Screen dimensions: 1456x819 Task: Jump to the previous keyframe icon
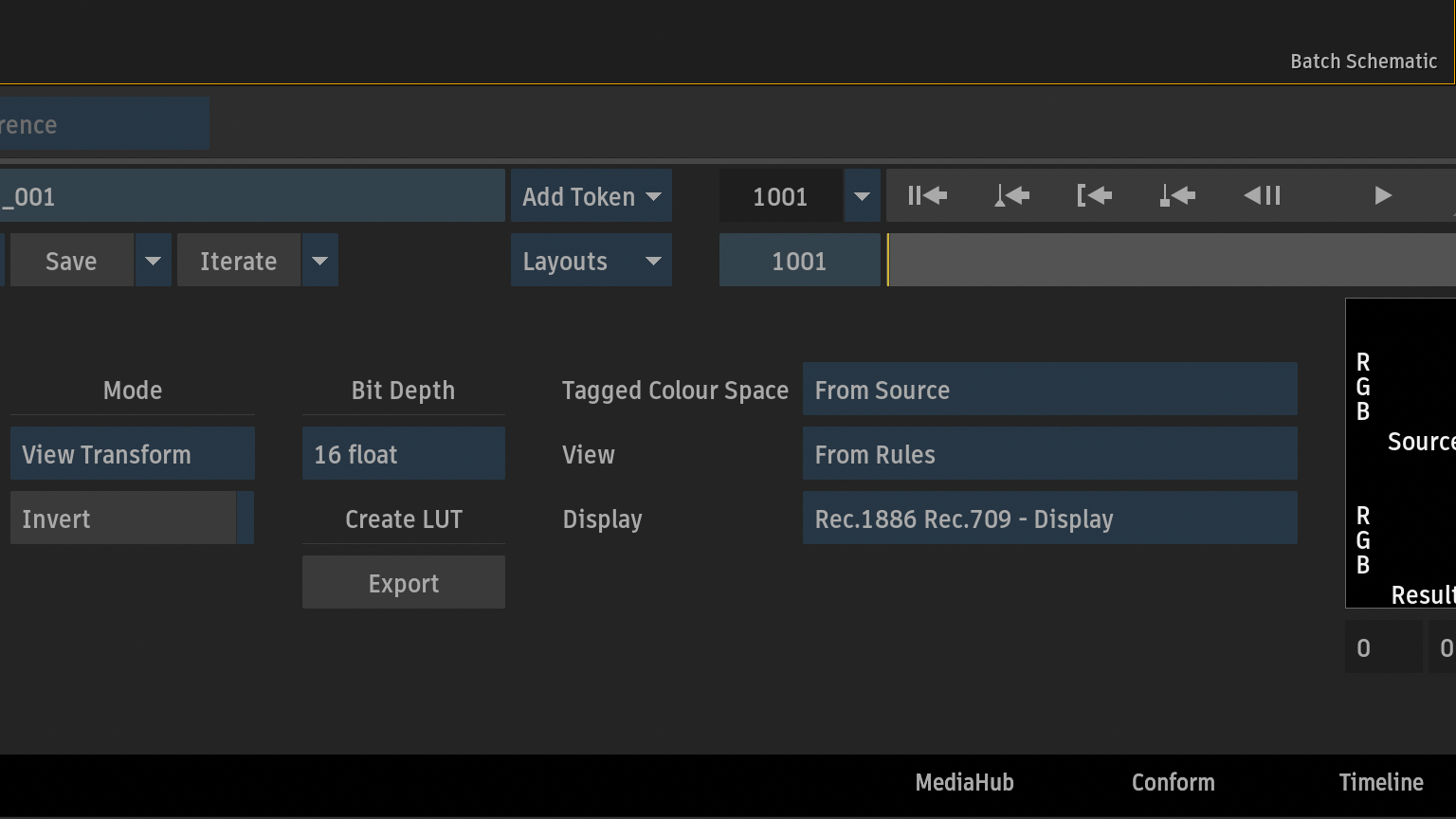click(1011, 196)
